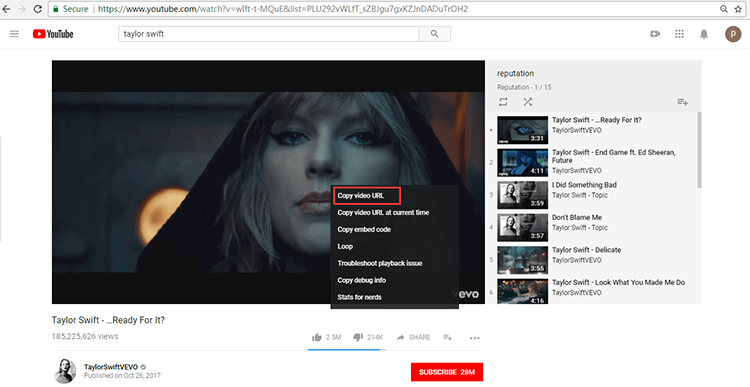Open the notifications bell
This screenshot has height=387, width=750.
704,34
